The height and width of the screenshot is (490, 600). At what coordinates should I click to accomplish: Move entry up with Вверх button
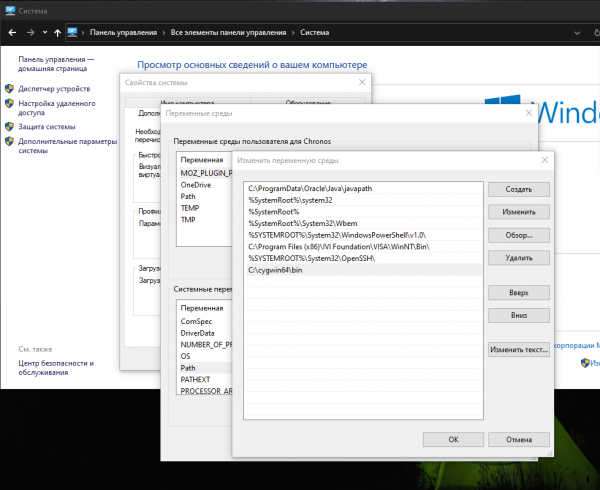518,292
